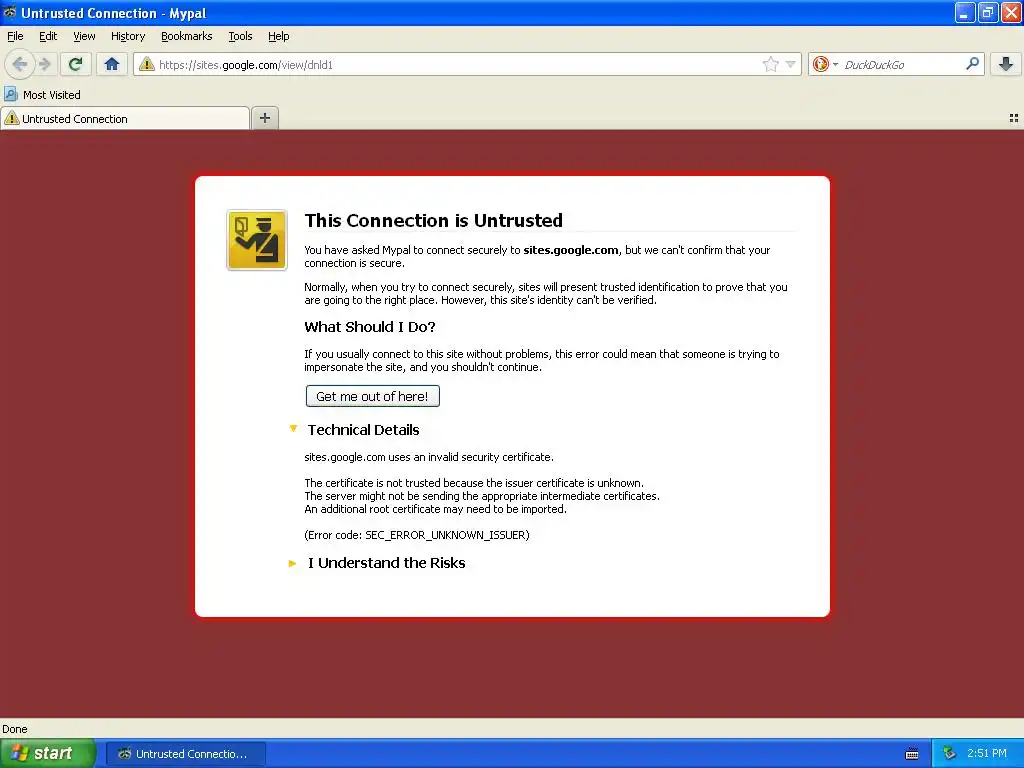
Task: Click the Back navigation arrow
Action: (x=20, y=64)
